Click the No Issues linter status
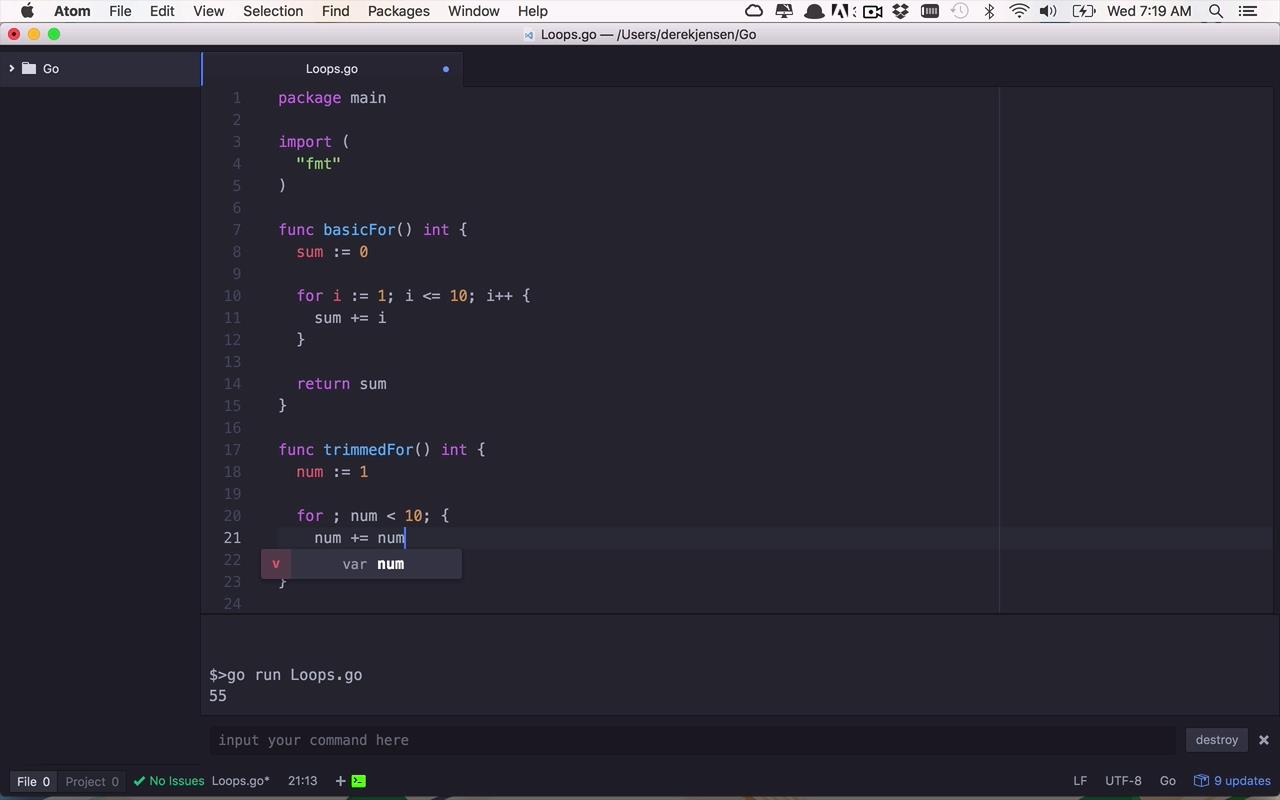Screen dimensions: 1280x800 [169, 781]
